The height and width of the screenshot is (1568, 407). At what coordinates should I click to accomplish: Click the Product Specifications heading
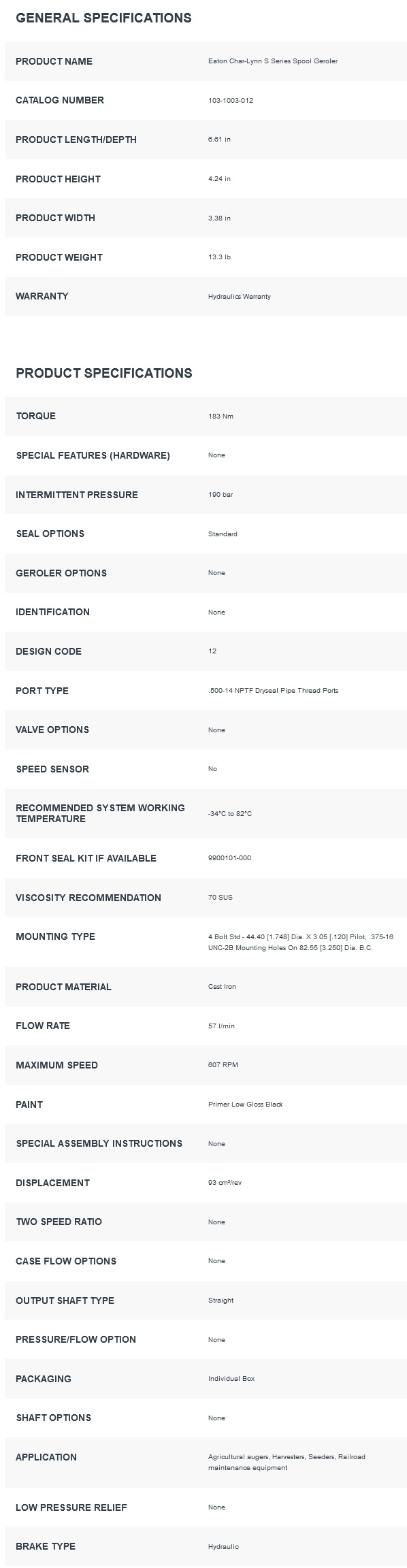point(104,373)
